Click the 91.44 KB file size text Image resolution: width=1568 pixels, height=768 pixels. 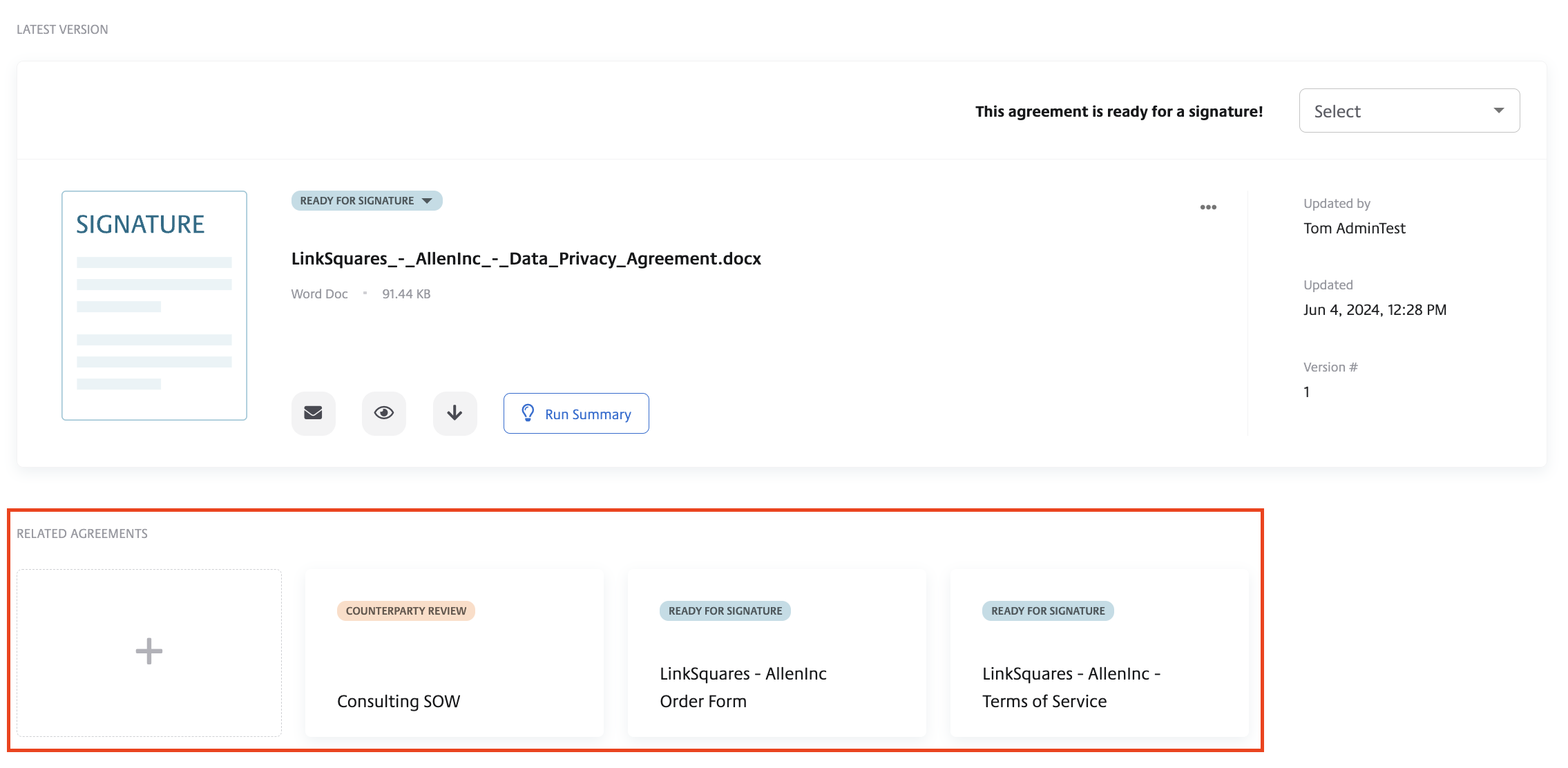coord(406,294)
